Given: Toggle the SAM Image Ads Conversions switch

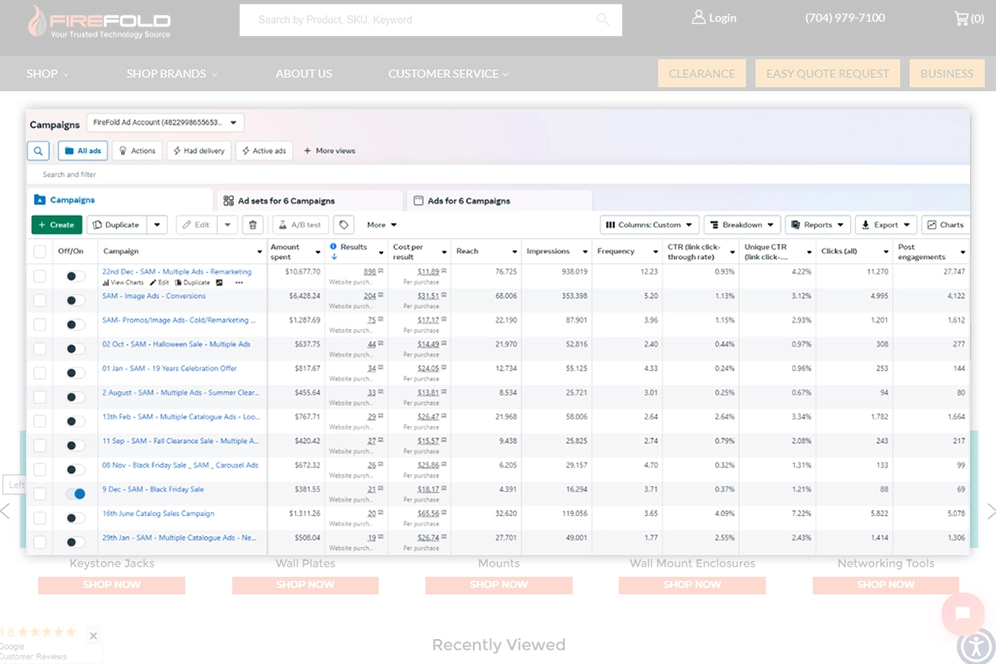Looking at the screenshot, I should (x=75, y=301).
